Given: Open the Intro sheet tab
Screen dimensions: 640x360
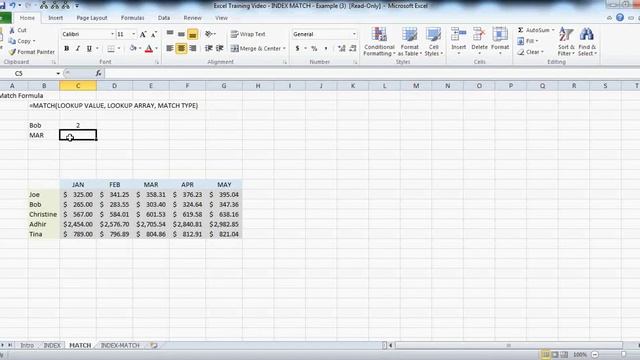Looking at the screenshot, I should coord(27,345).
